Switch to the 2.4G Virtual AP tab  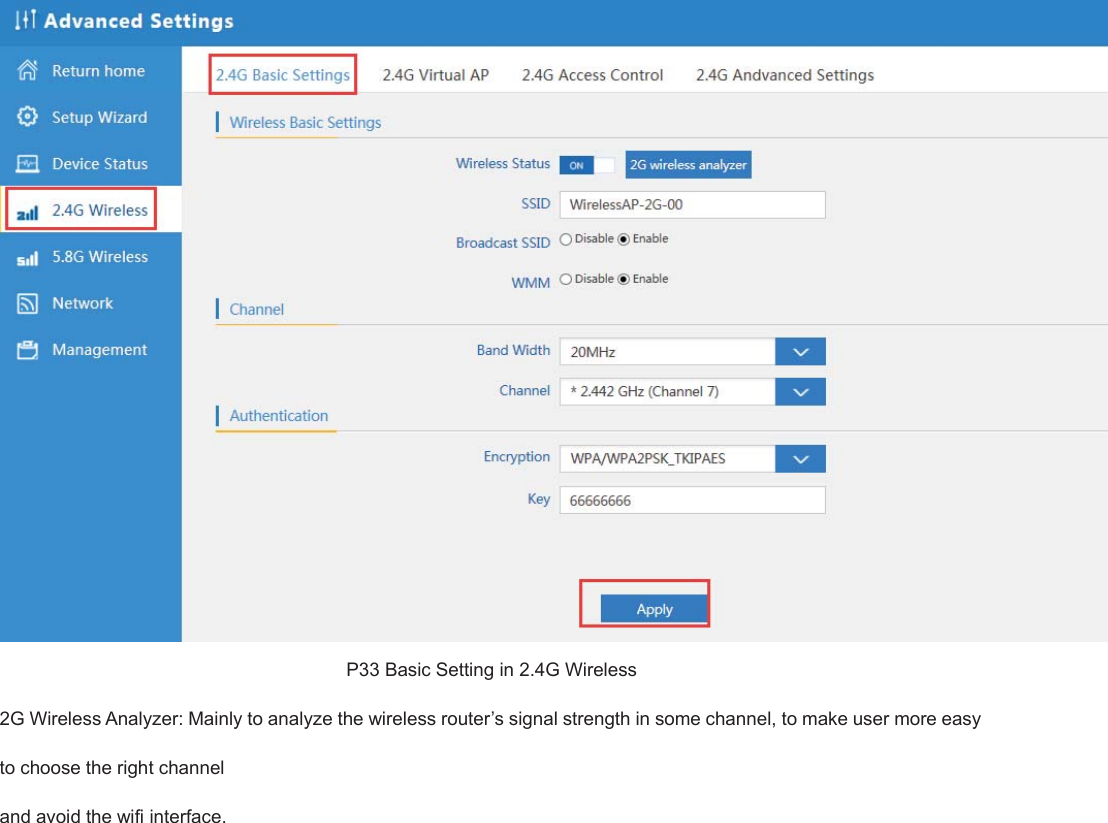point(435,75)
